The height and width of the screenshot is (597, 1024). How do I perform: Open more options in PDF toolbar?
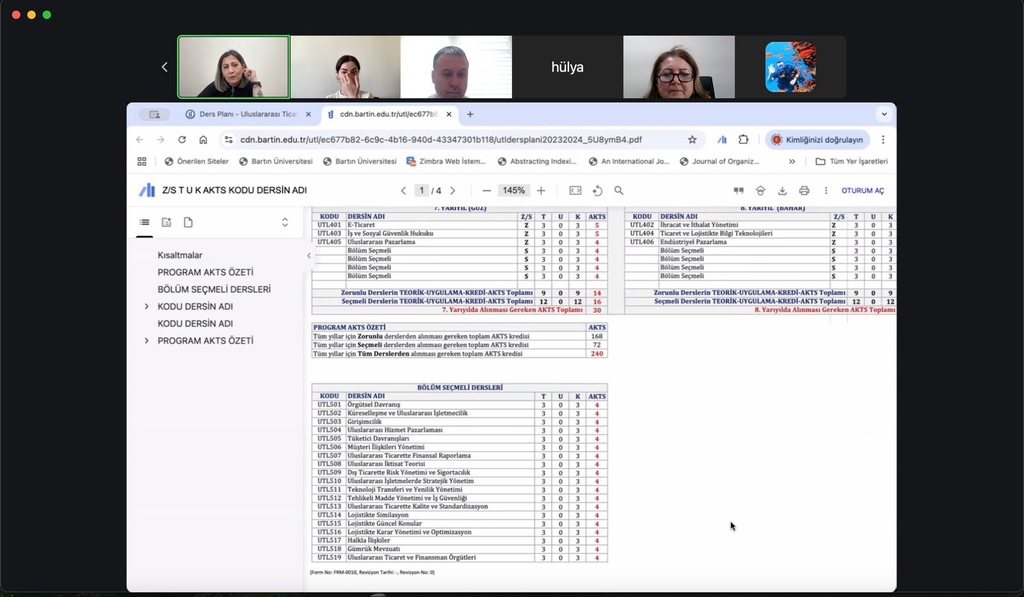coord(825,191)
